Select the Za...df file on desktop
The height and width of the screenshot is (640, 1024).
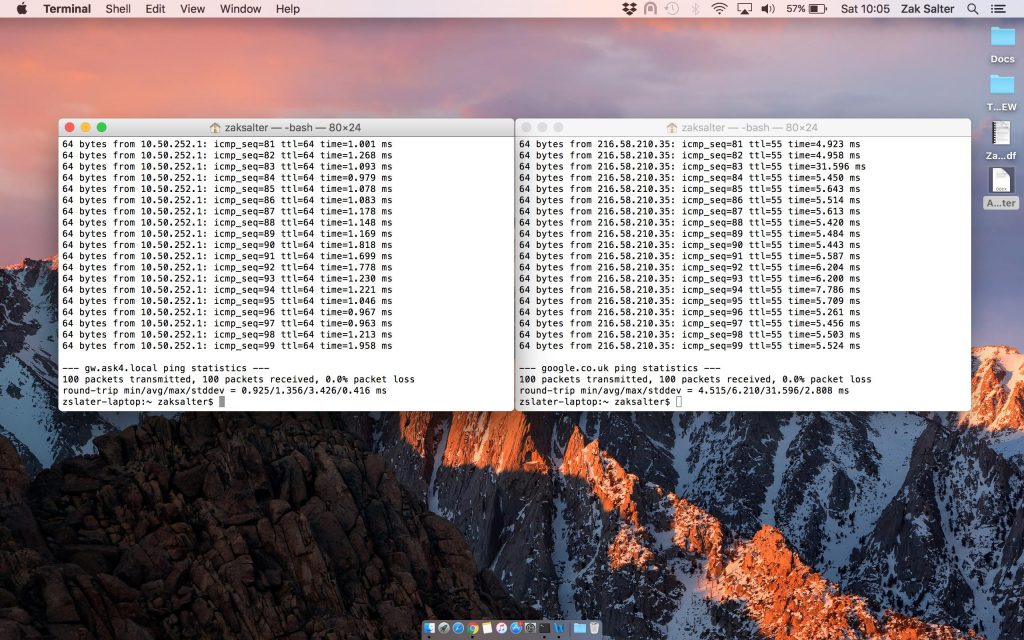[1001, 140]
